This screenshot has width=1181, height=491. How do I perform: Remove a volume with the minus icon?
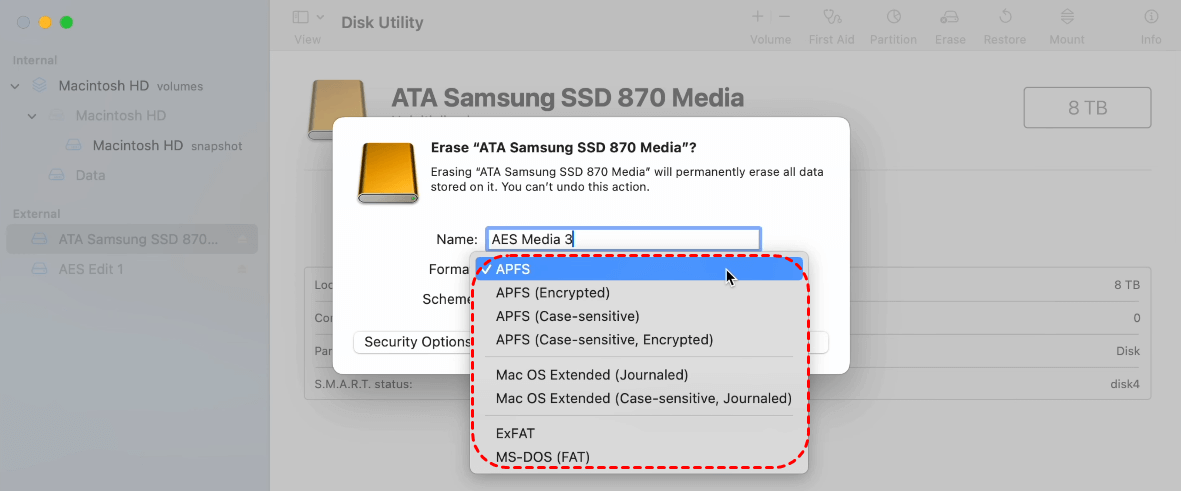[784, 17]
